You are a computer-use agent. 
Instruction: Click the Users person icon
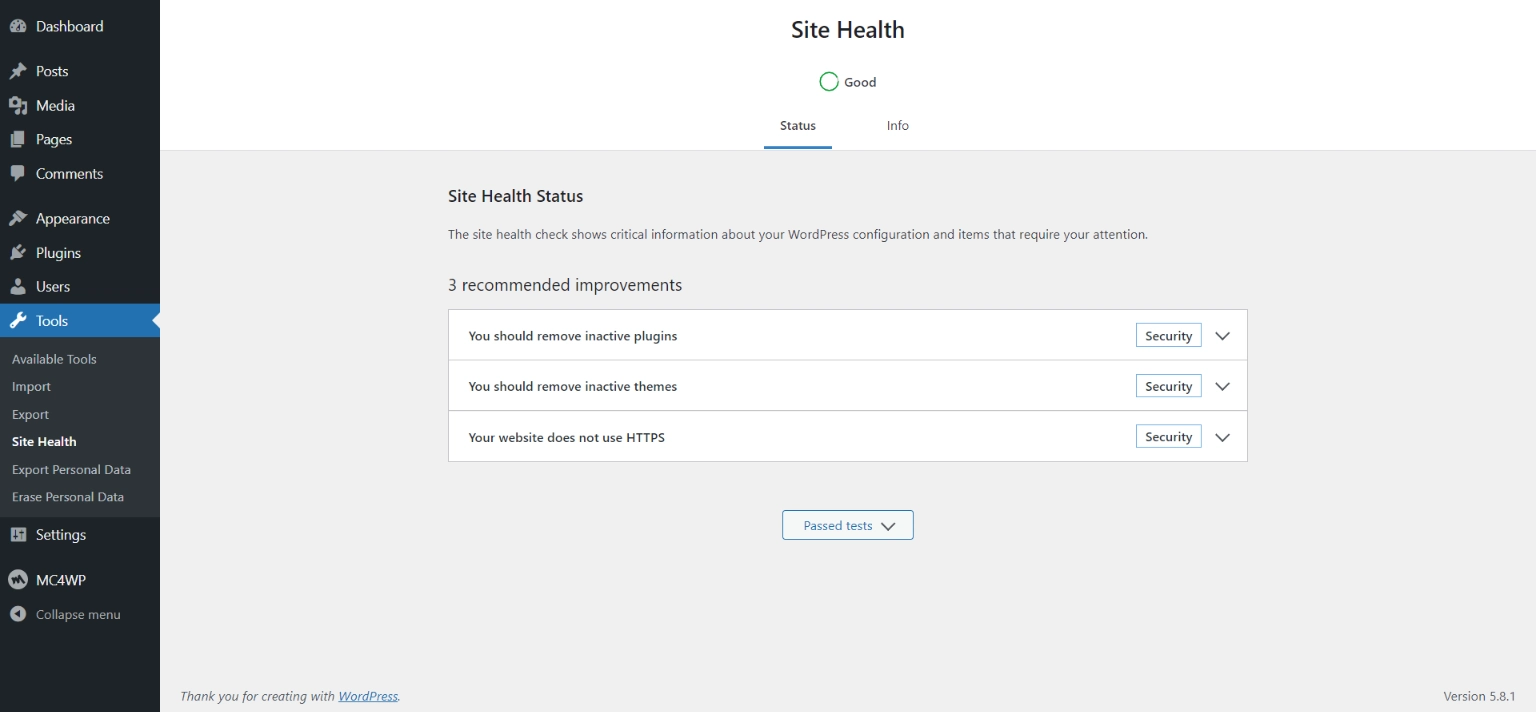pyautogui.click(x=18, y=286)
